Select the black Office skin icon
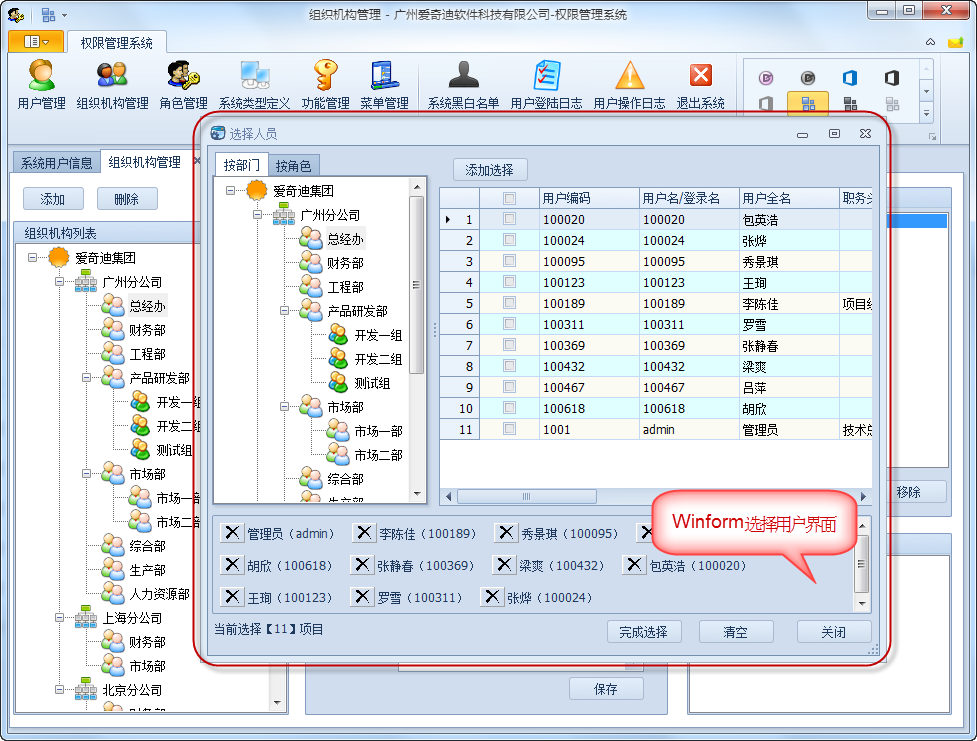977x741 pixels. (892, 78)
